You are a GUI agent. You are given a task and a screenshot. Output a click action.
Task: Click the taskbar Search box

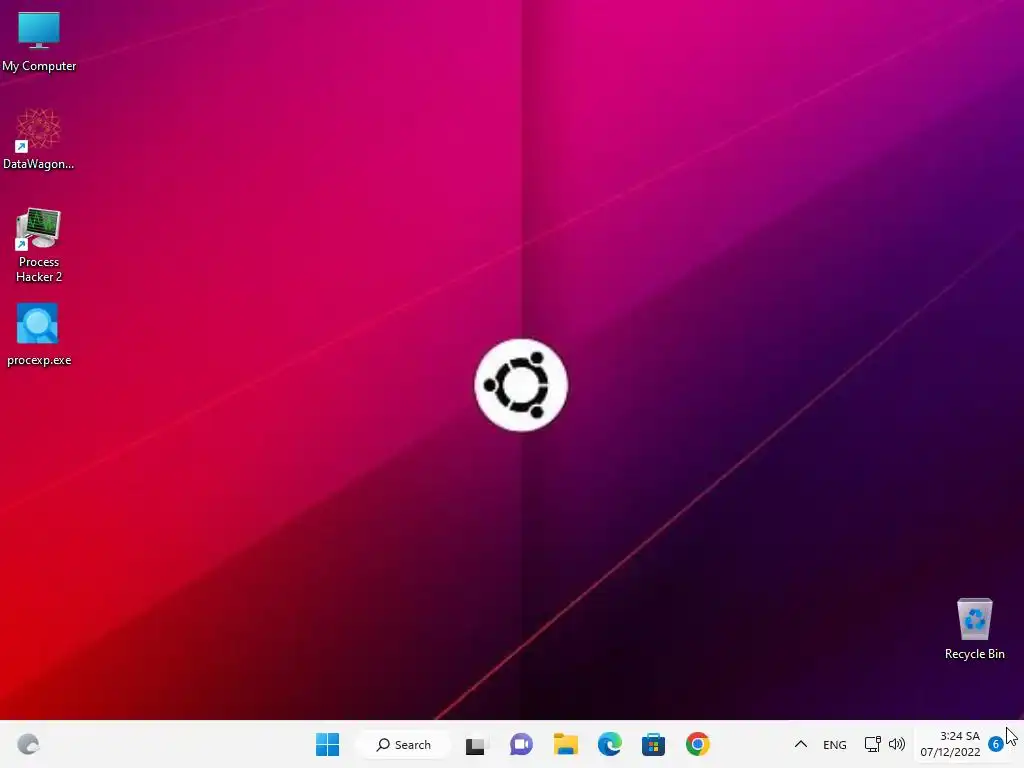pyautogui.click(x=404, y=744)
